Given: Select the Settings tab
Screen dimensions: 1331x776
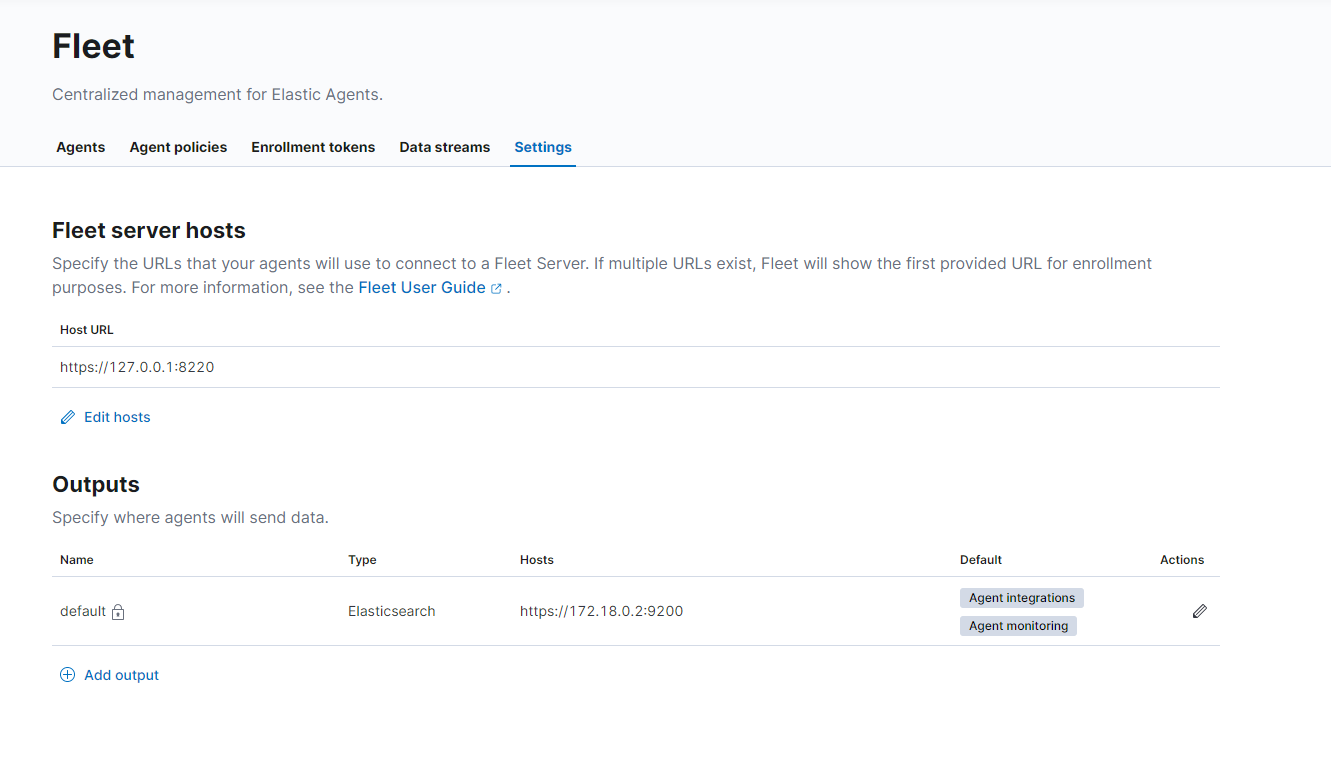Looking at the screenshot, I should (x=543, y=147).
